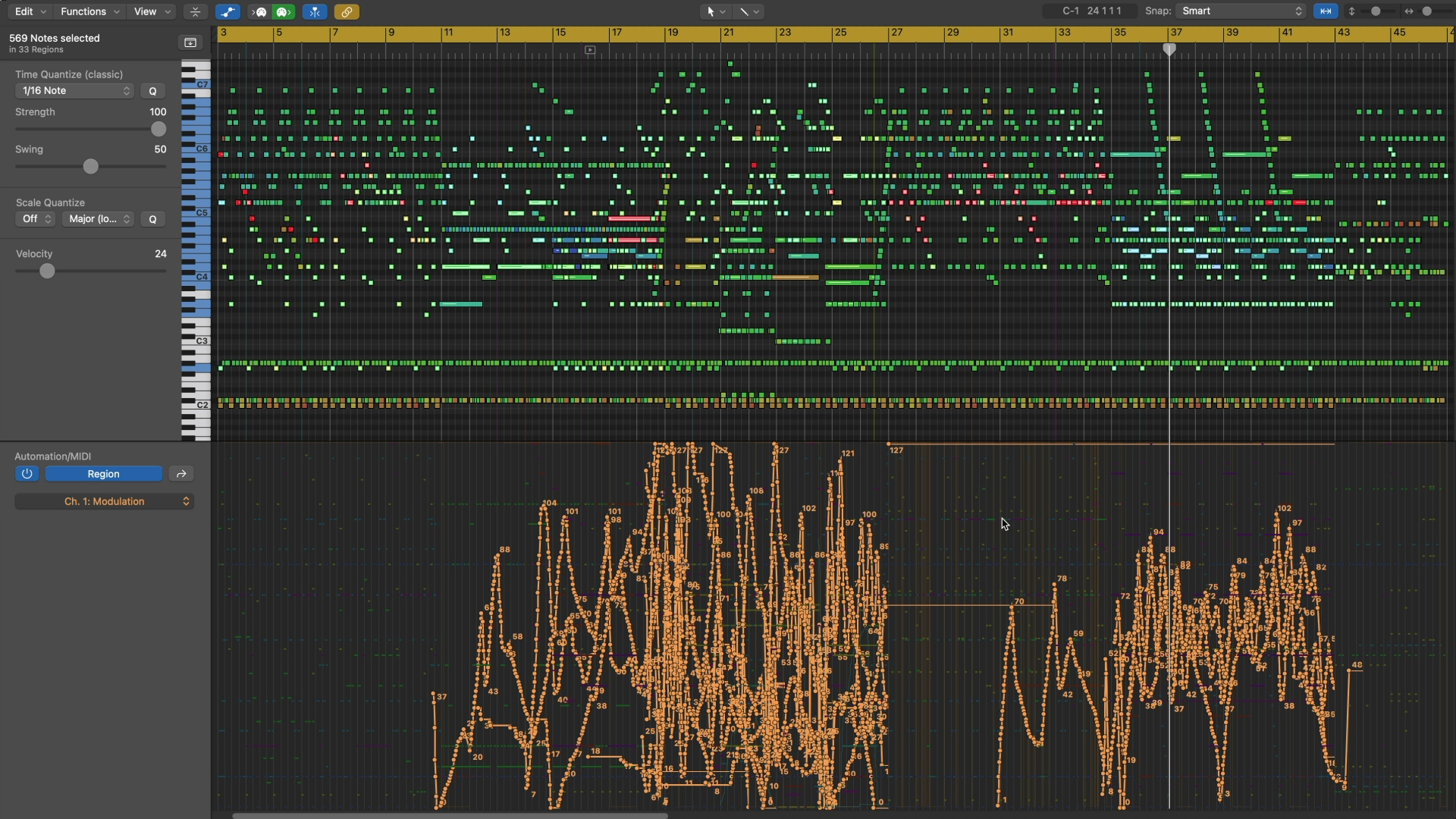Click the inspector view icon beside notes selected
The image size is (1456, 819).
(190, 42)
